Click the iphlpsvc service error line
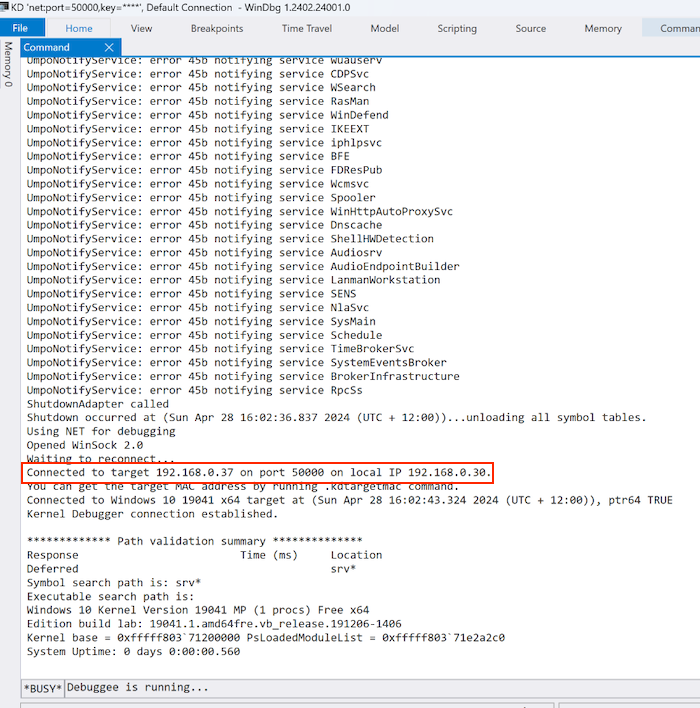 pyautogui.click(x=204, y=143)
